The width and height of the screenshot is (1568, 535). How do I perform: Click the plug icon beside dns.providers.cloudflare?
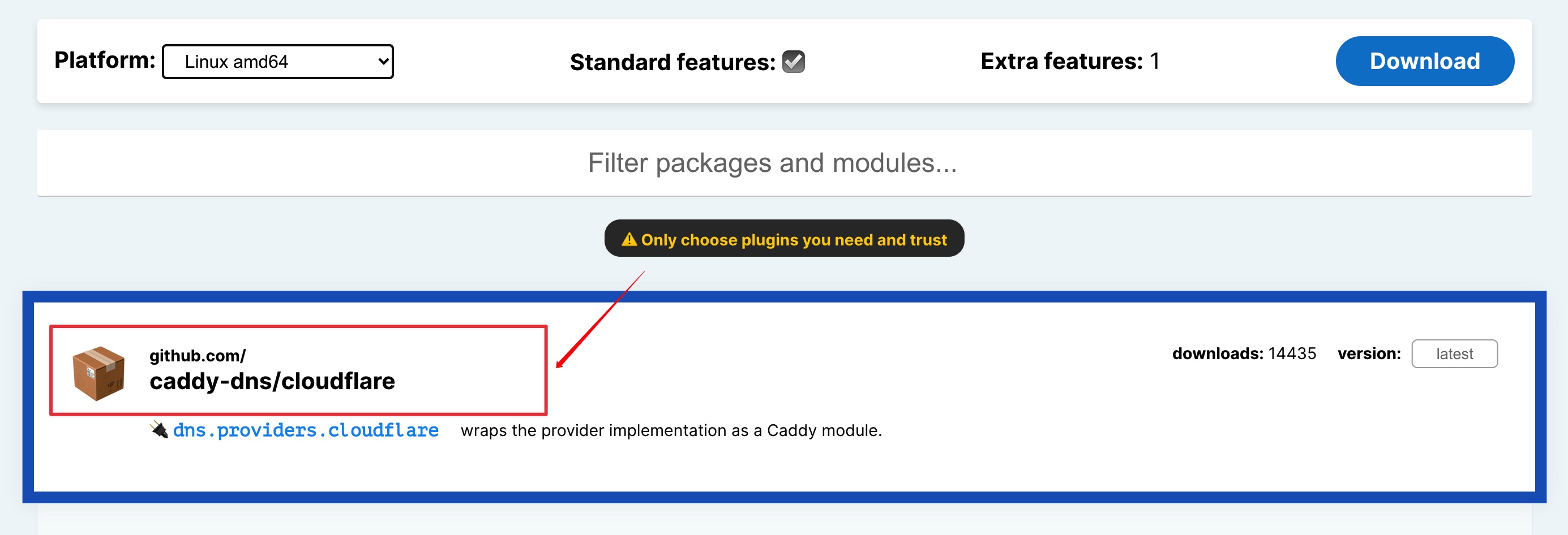159,430
